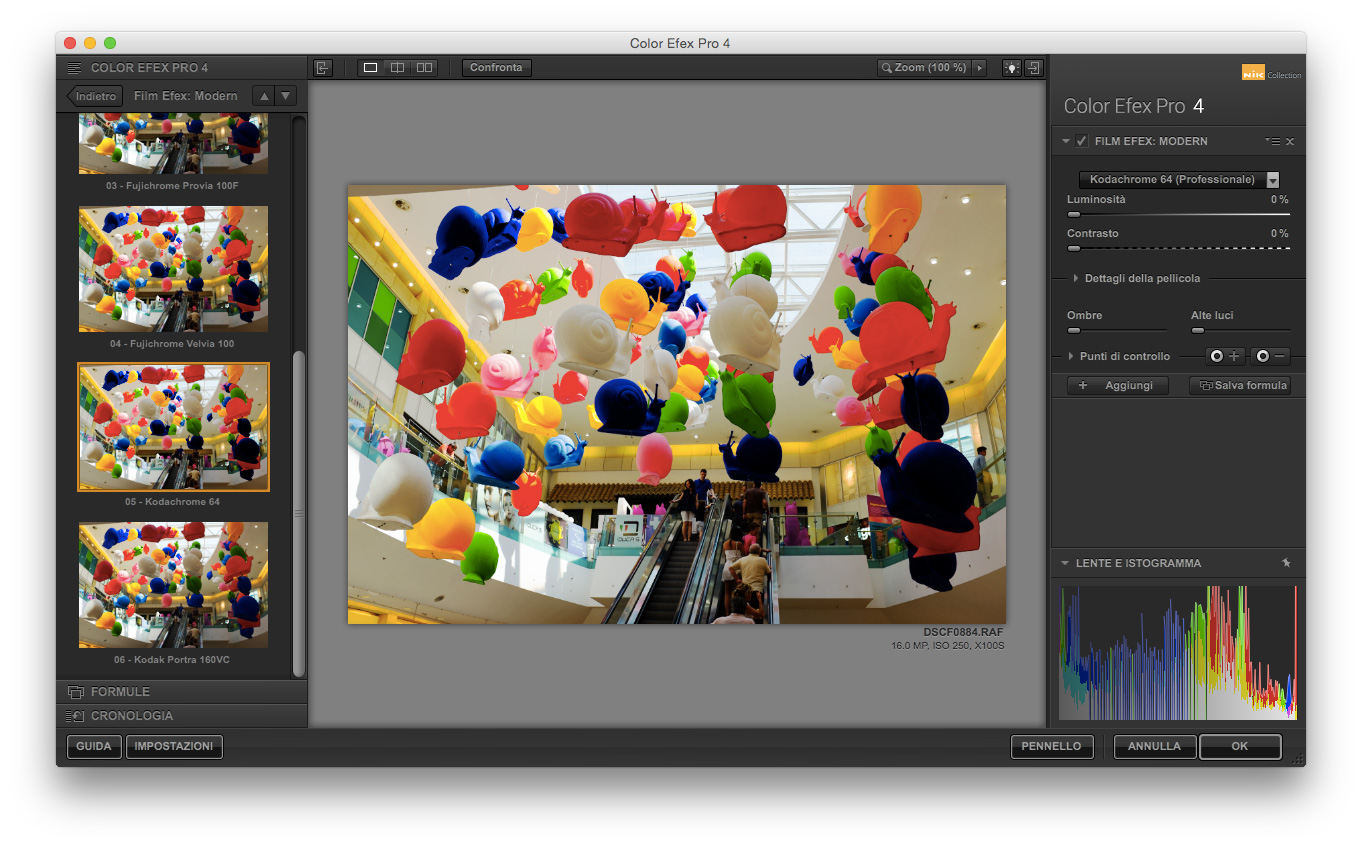This screenshot has width=1362, height=847.
Task: Activate side-by-side comparison view icon
Action: tap(424, 67)
